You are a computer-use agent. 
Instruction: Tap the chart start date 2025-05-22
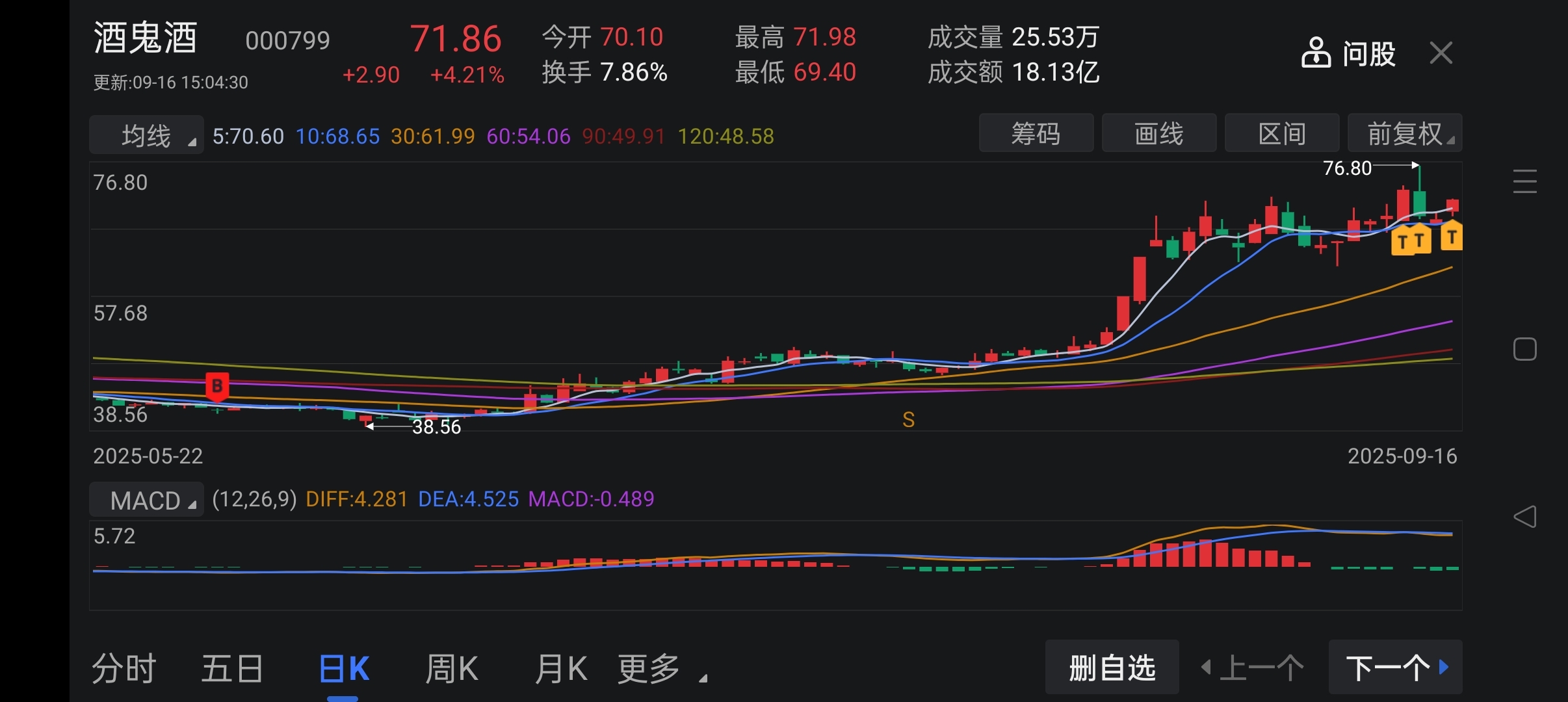pyautogui.click(x=148, y=456)
